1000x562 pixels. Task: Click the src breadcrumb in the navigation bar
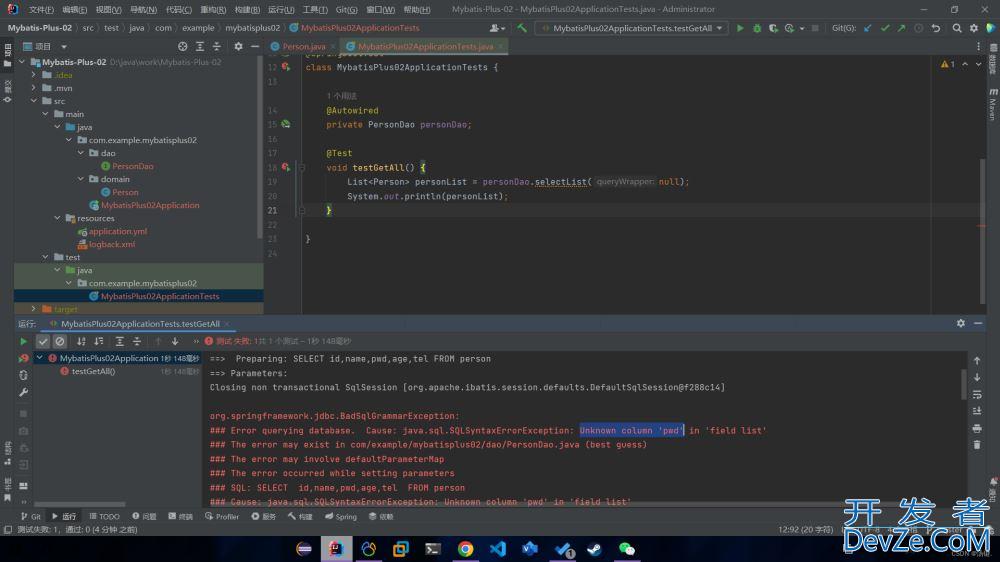point(88,28)
